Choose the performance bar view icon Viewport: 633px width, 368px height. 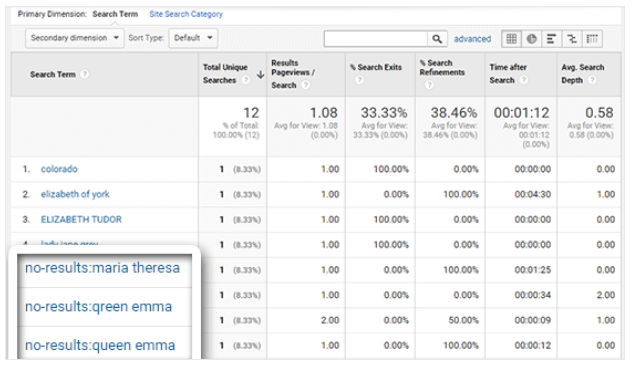pos(551,39)
